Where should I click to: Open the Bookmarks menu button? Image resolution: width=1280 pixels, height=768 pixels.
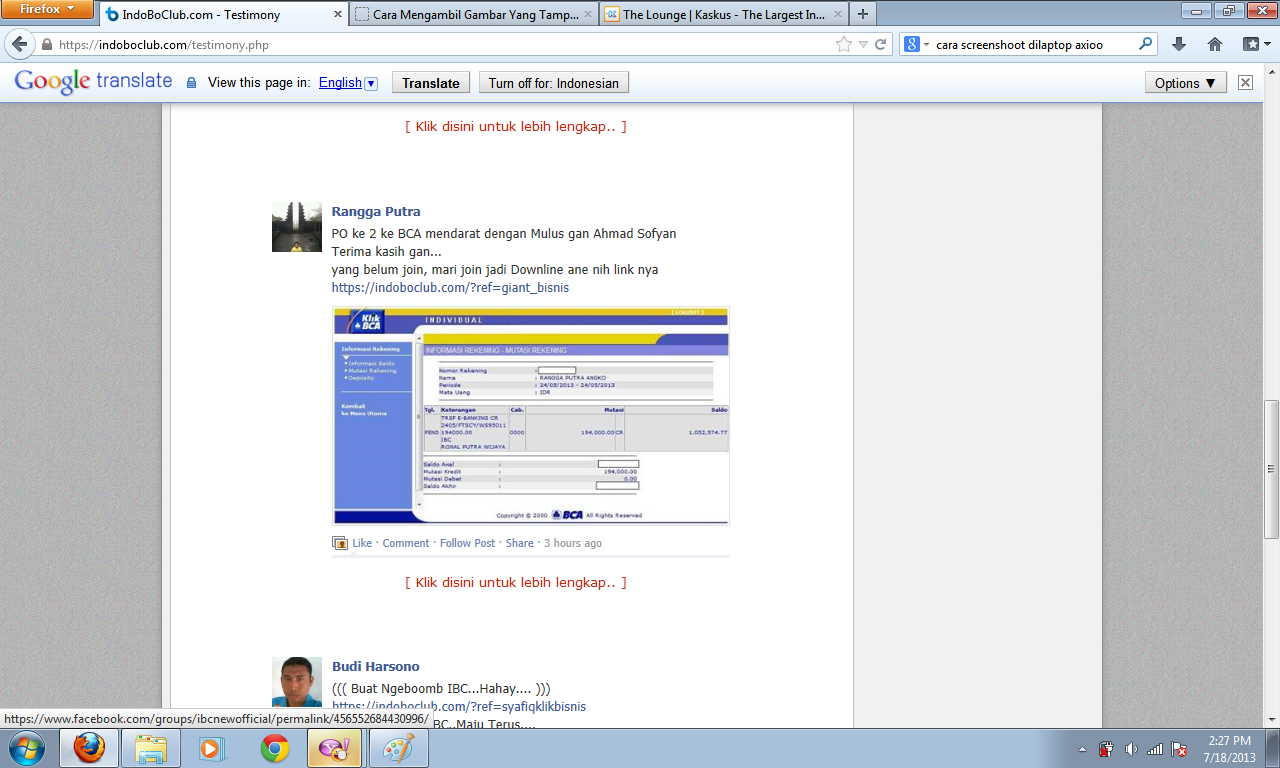point(1256,44)
